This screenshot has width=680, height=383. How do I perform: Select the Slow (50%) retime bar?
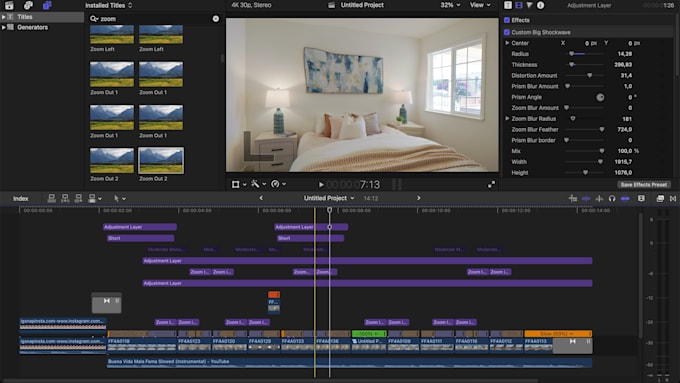(x=558, y=334)
